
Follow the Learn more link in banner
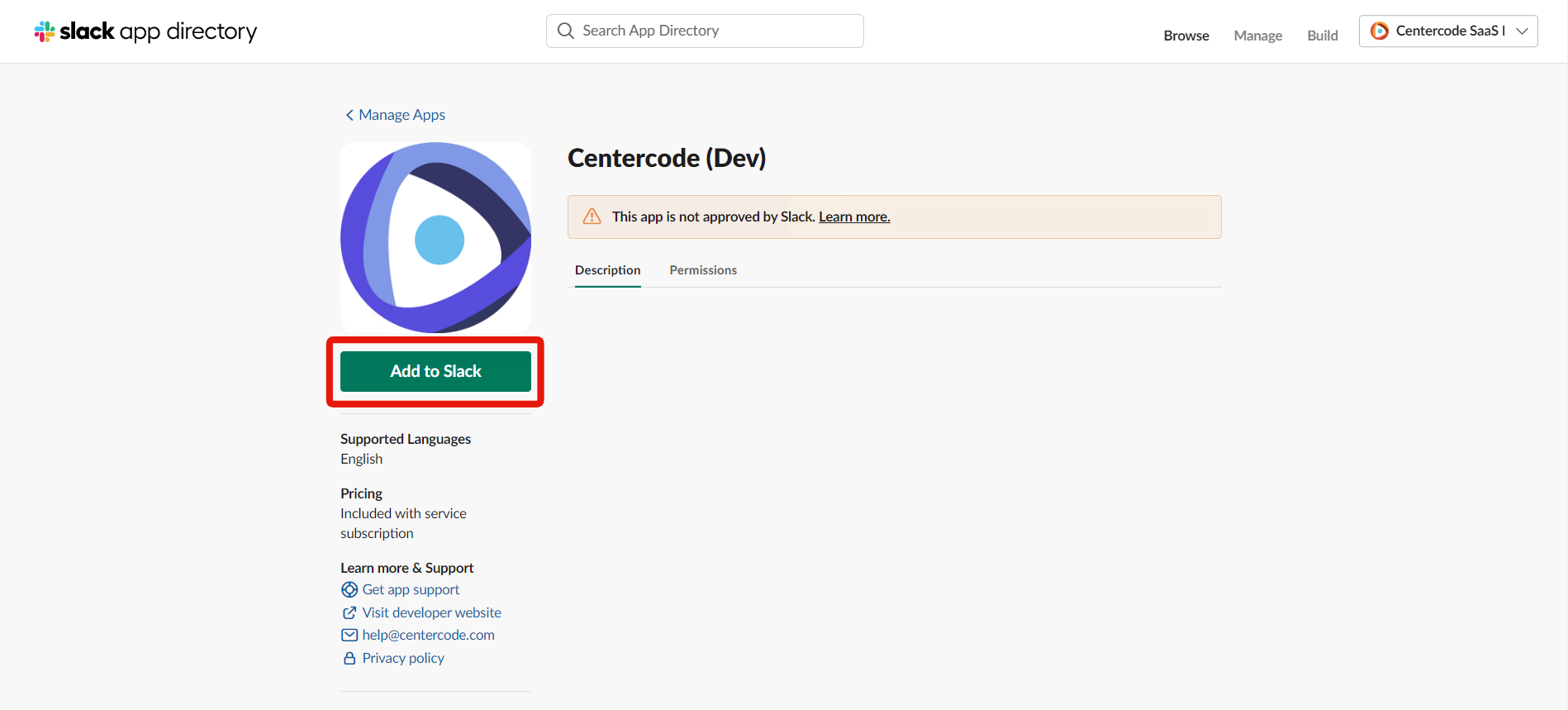[854, 217]
